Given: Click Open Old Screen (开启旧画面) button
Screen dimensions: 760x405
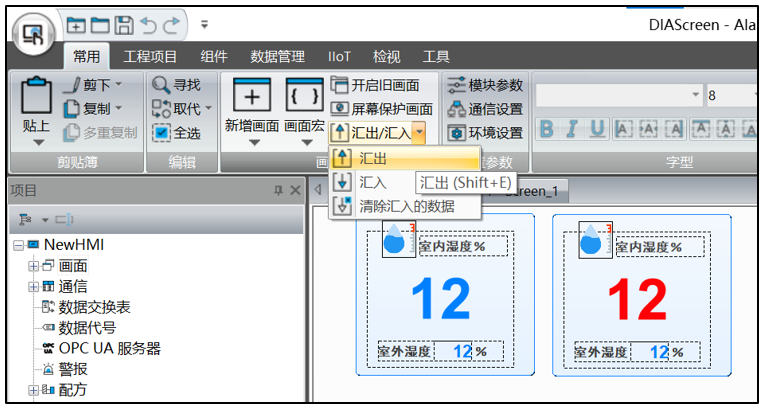Looking at the screenshot, I should (x=382, y=85).
